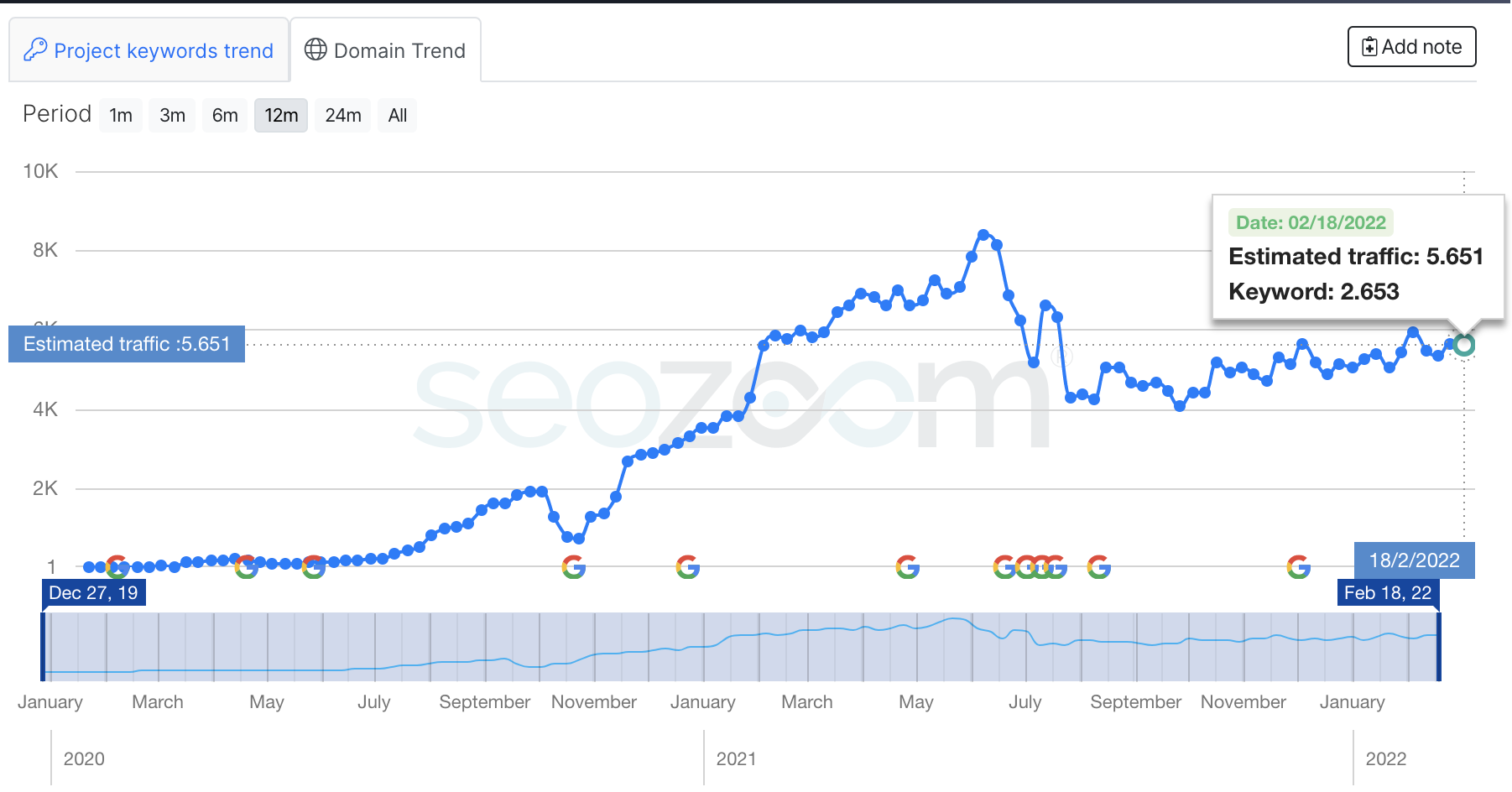Select the 3m period option

(x=172, y=116)
